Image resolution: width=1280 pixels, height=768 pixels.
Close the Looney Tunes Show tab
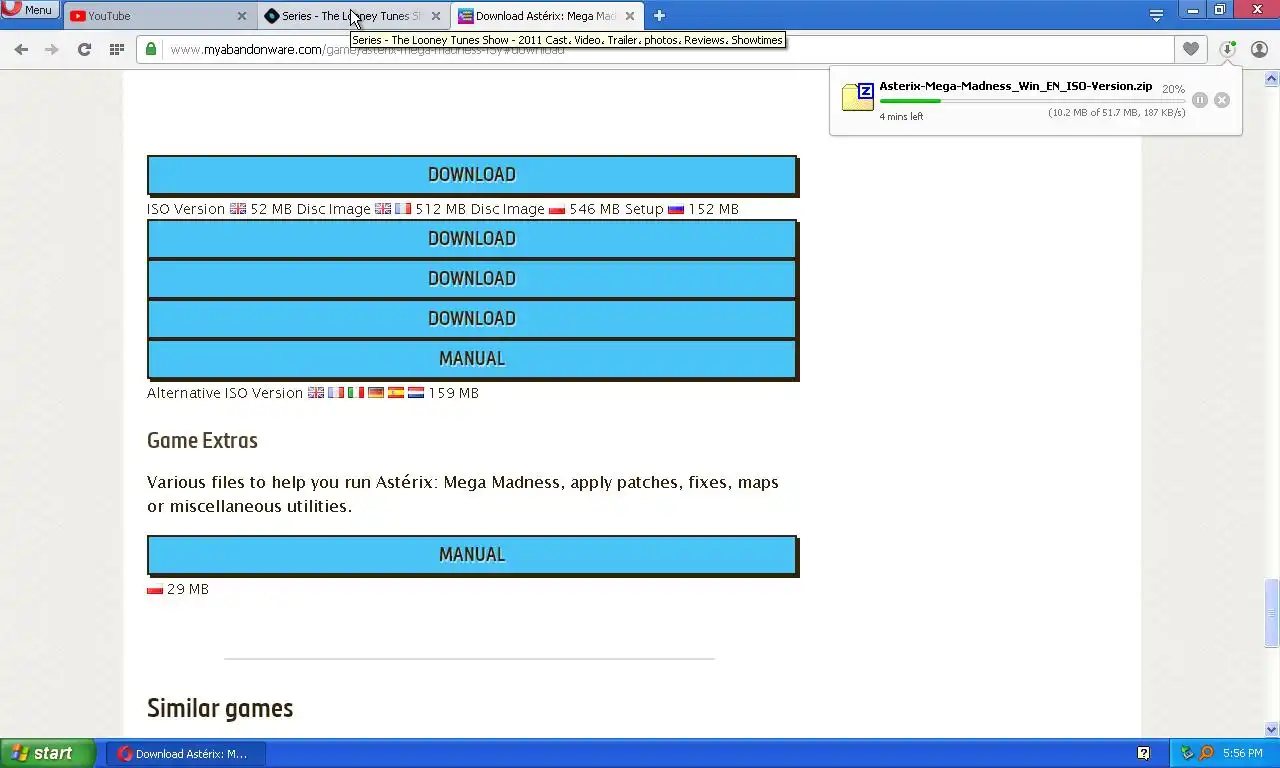(435, 16)
